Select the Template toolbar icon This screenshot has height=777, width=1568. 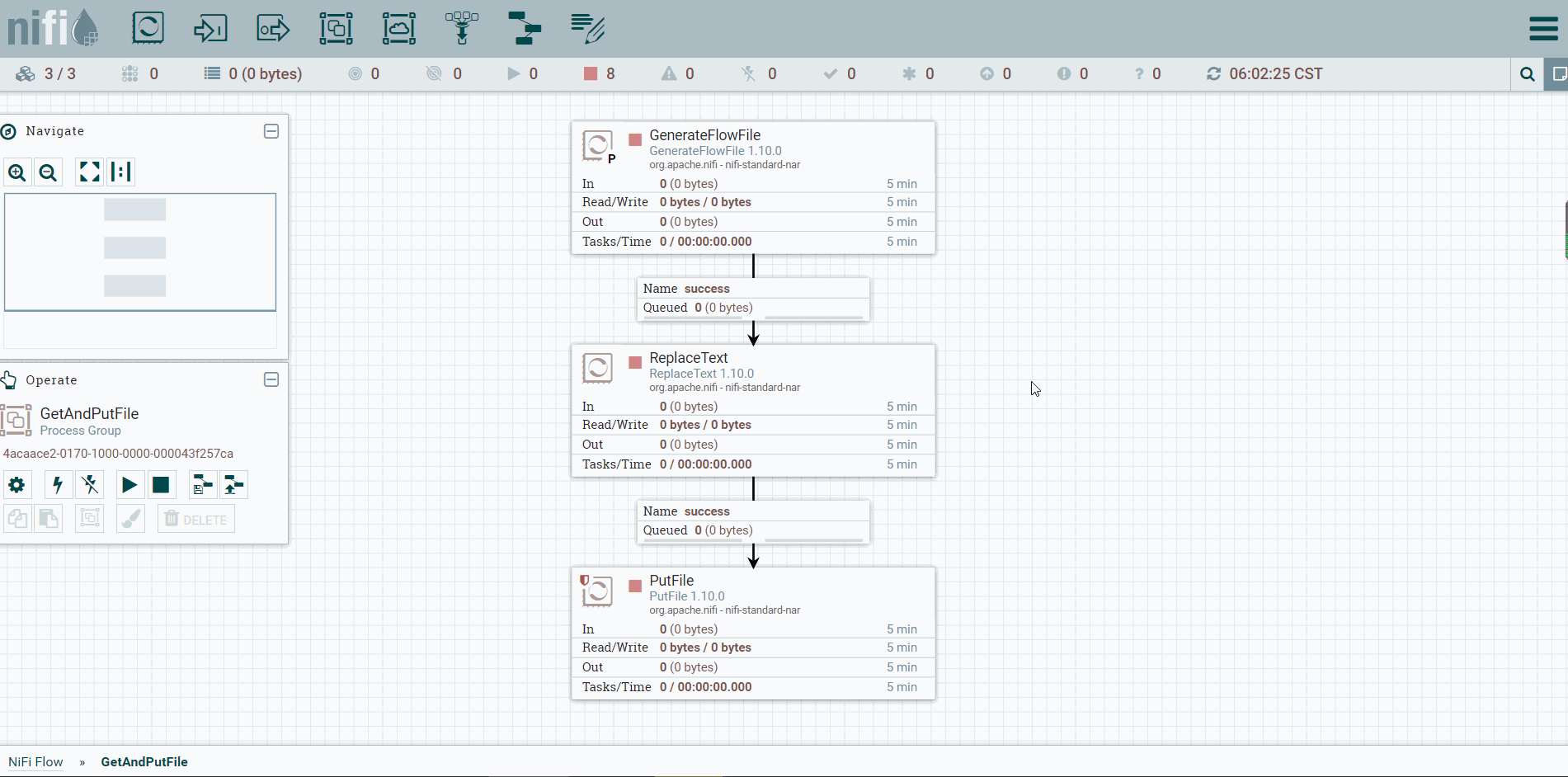tap(525, 28)
